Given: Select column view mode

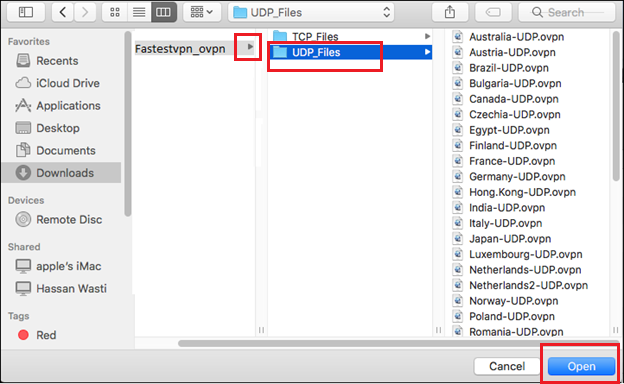Looking at the screenshot, I should [x=164, y=12].
